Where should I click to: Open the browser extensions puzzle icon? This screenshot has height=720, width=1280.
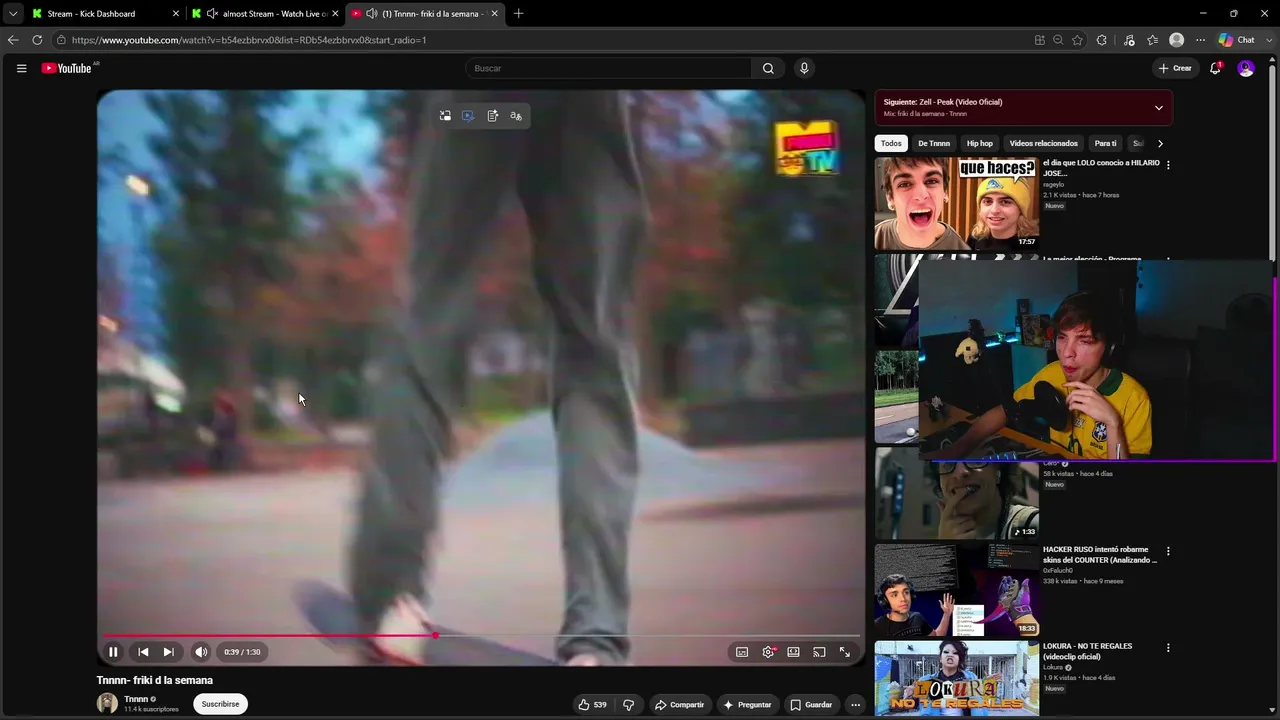[1102, 40]
